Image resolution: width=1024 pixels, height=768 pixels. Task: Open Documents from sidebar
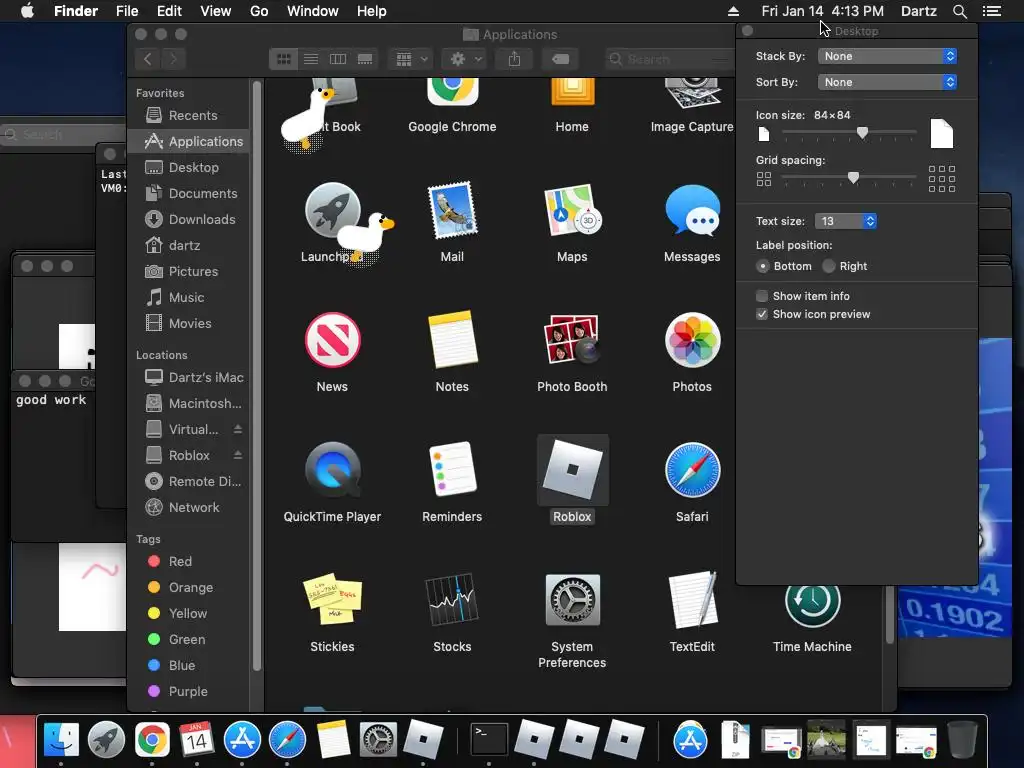click(189, 194)
